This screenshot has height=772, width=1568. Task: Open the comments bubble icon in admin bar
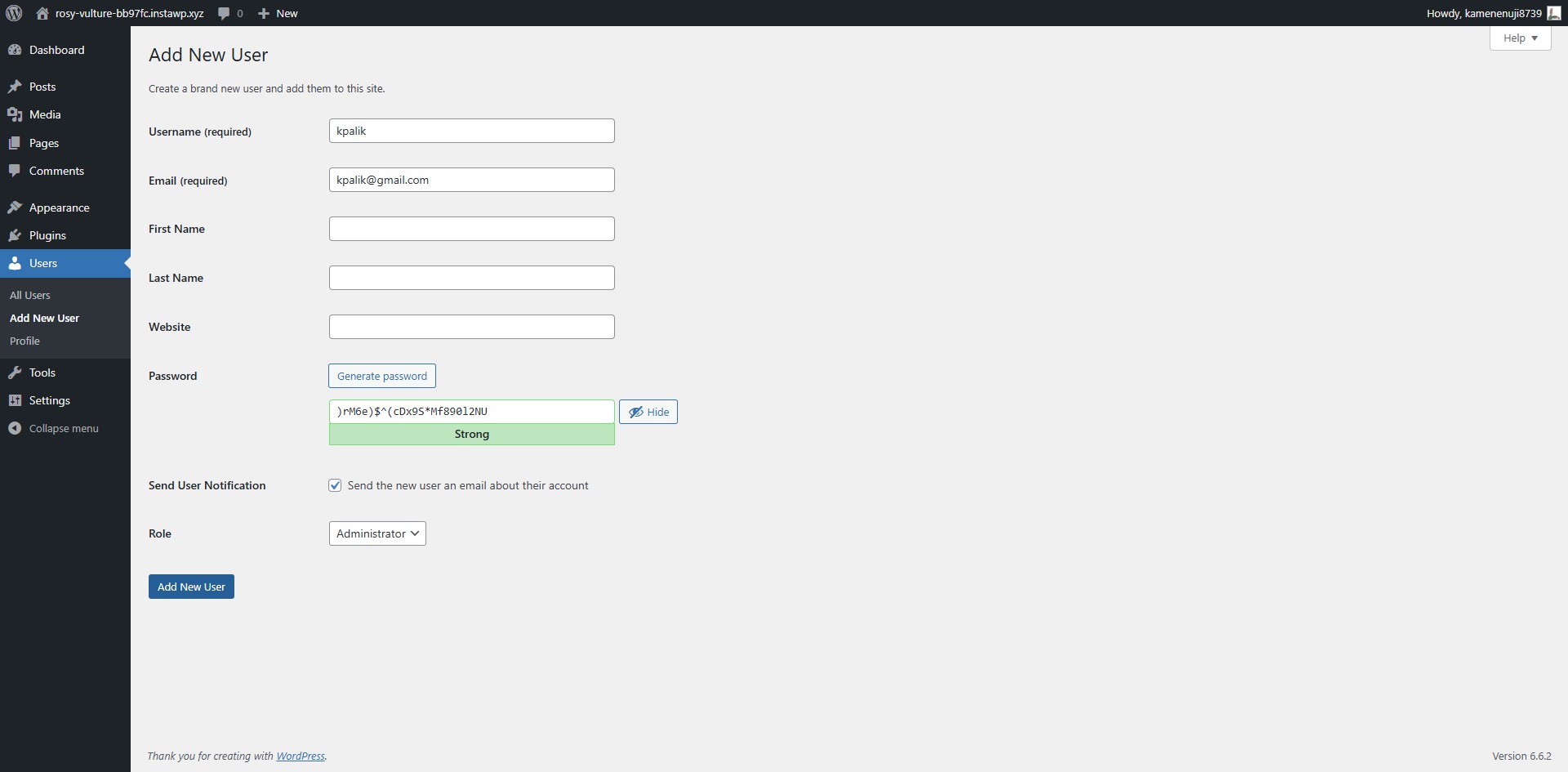point(224,13)
